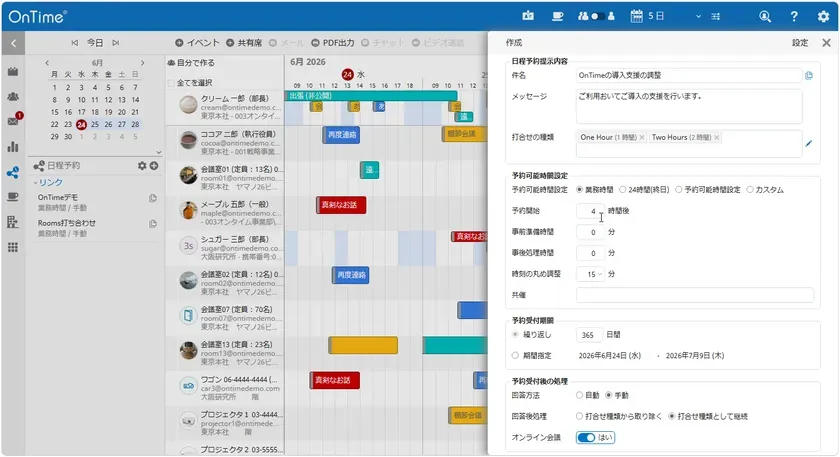The width and height of the screenshot is (840, 457).
Task: Click the 共催 input field
Action: coord(695,295)
